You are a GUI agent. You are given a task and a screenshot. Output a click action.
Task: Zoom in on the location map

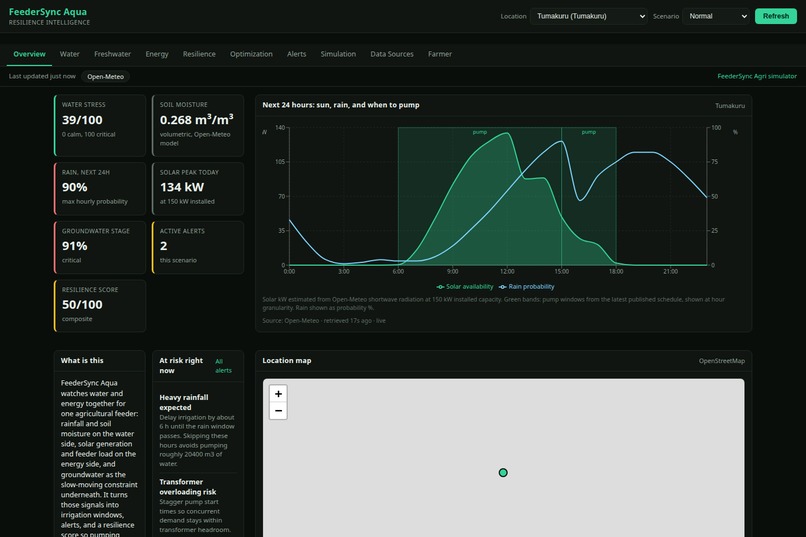click(278, 394)
